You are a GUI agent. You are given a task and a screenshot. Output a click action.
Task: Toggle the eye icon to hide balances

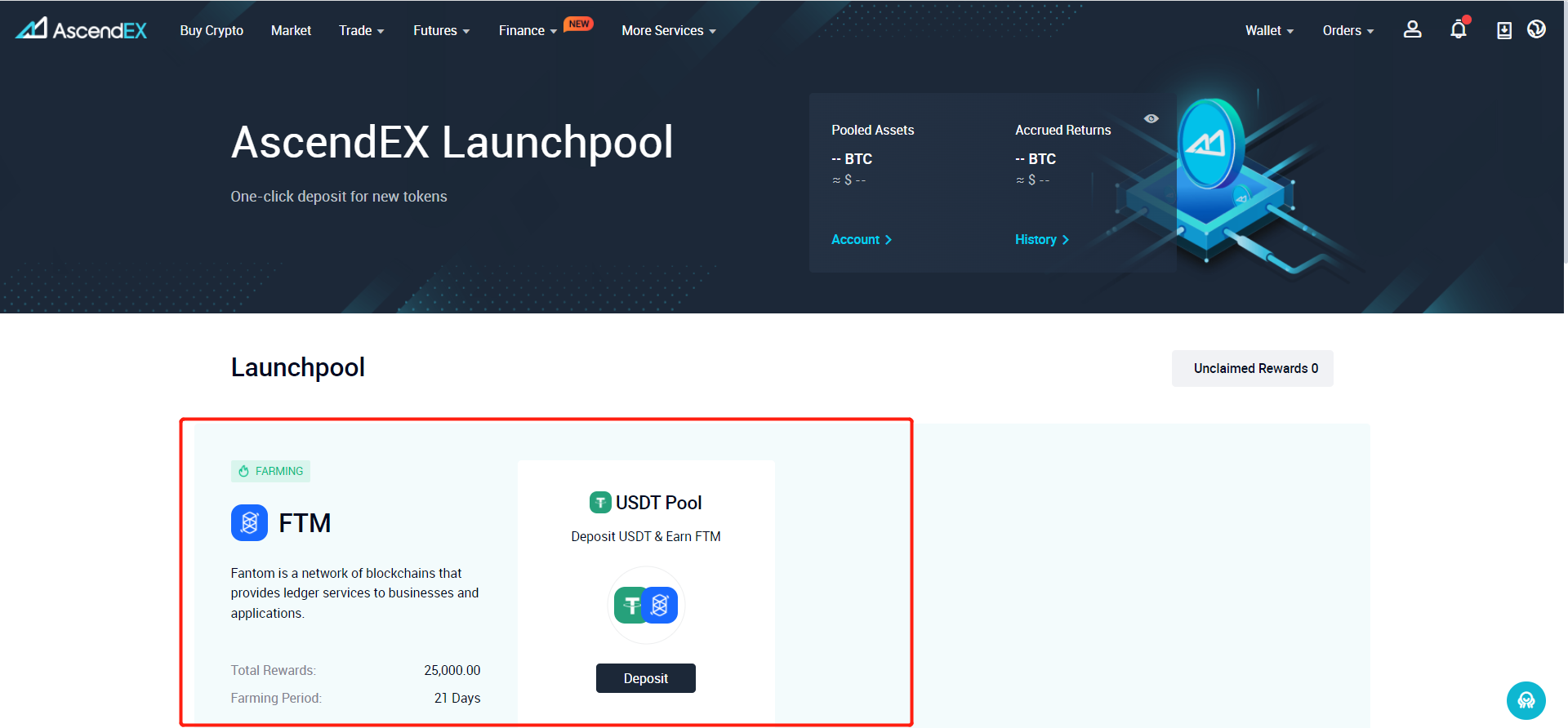[x=1151, y=118]
